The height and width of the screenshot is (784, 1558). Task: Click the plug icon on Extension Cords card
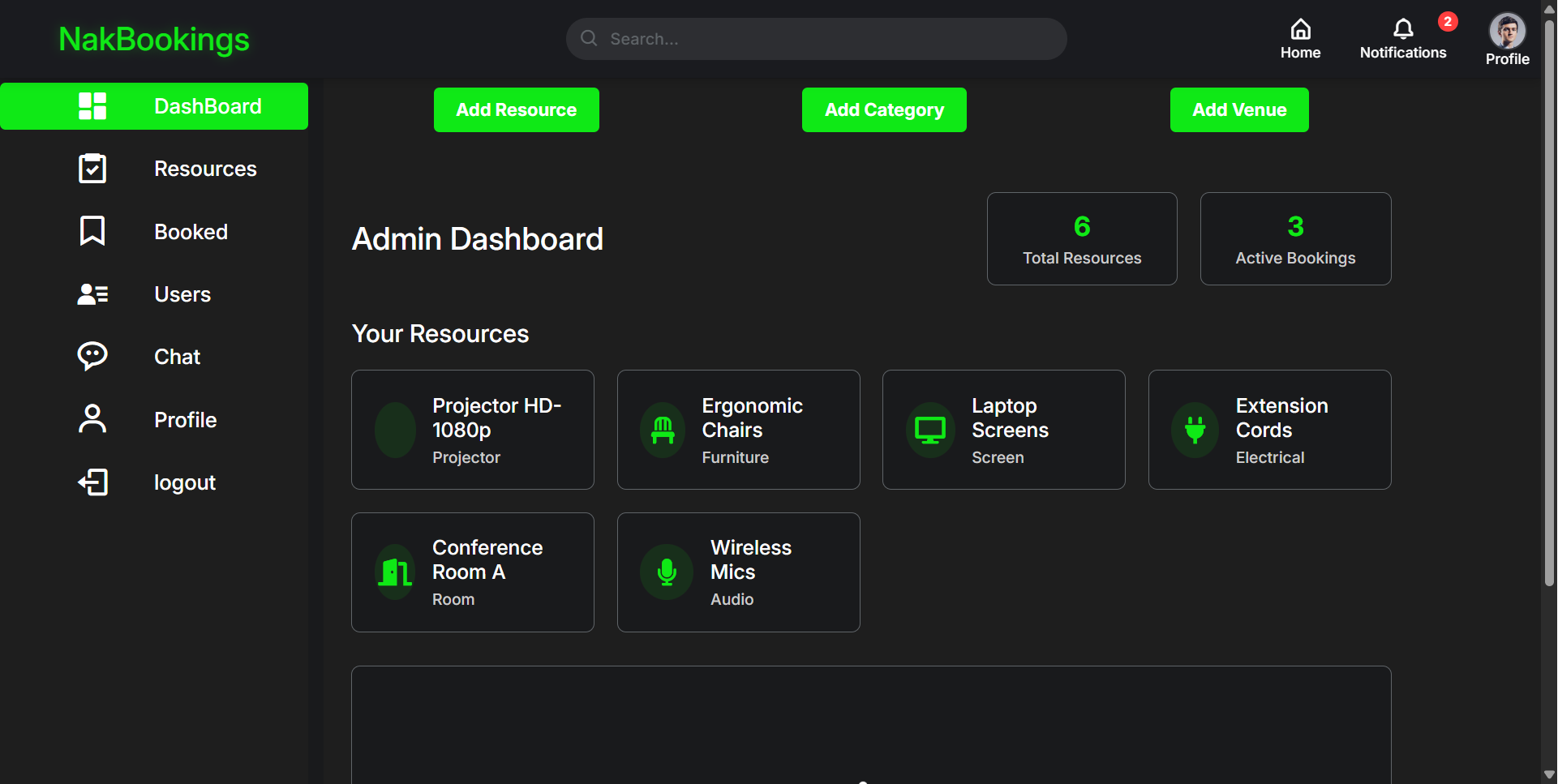1195,430
